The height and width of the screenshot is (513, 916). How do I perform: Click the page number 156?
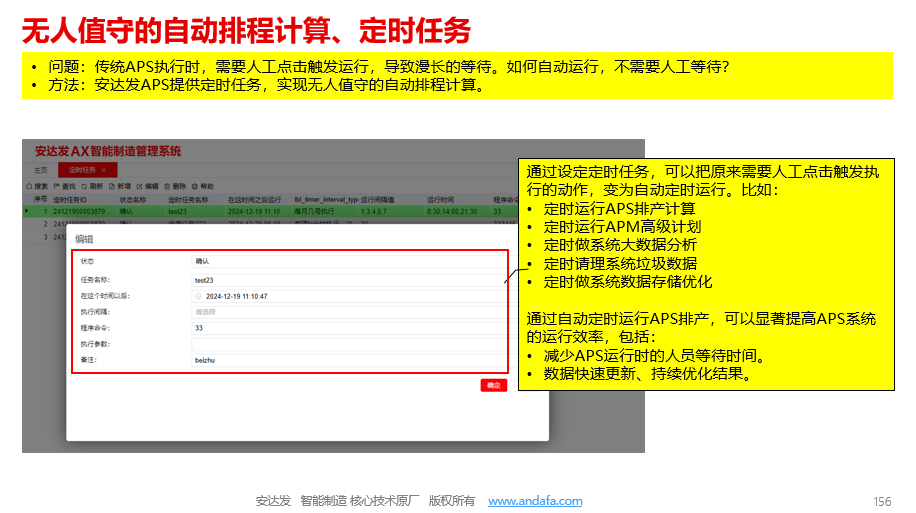882,501
